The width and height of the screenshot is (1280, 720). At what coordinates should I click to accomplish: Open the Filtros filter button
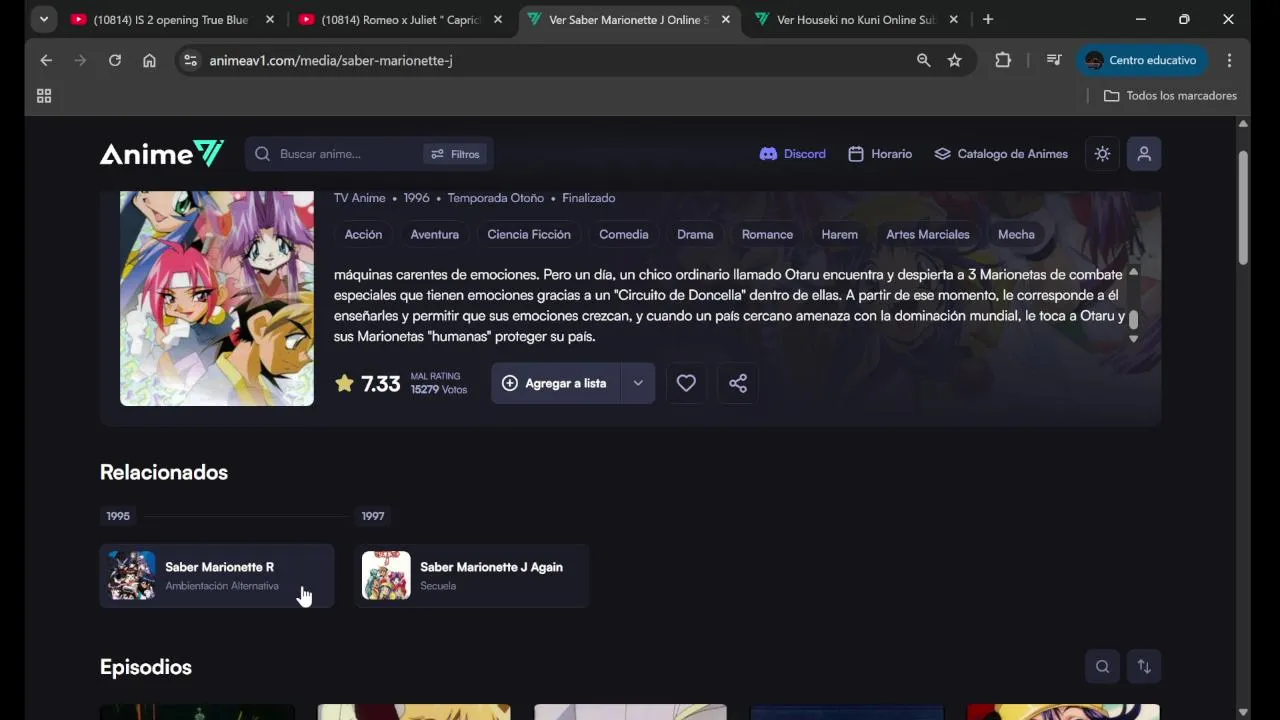coord(455,154)
